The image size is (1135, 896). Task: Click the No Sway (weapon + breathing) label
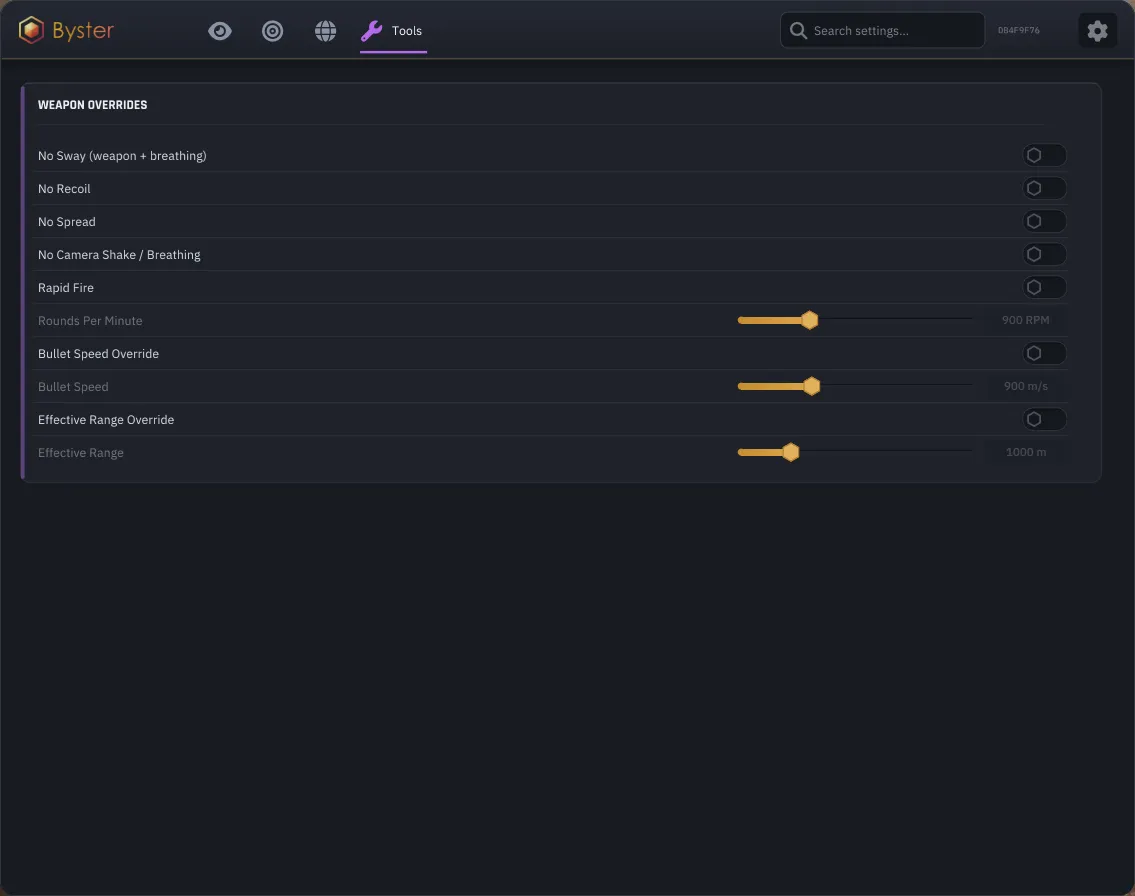pos(122,156)
